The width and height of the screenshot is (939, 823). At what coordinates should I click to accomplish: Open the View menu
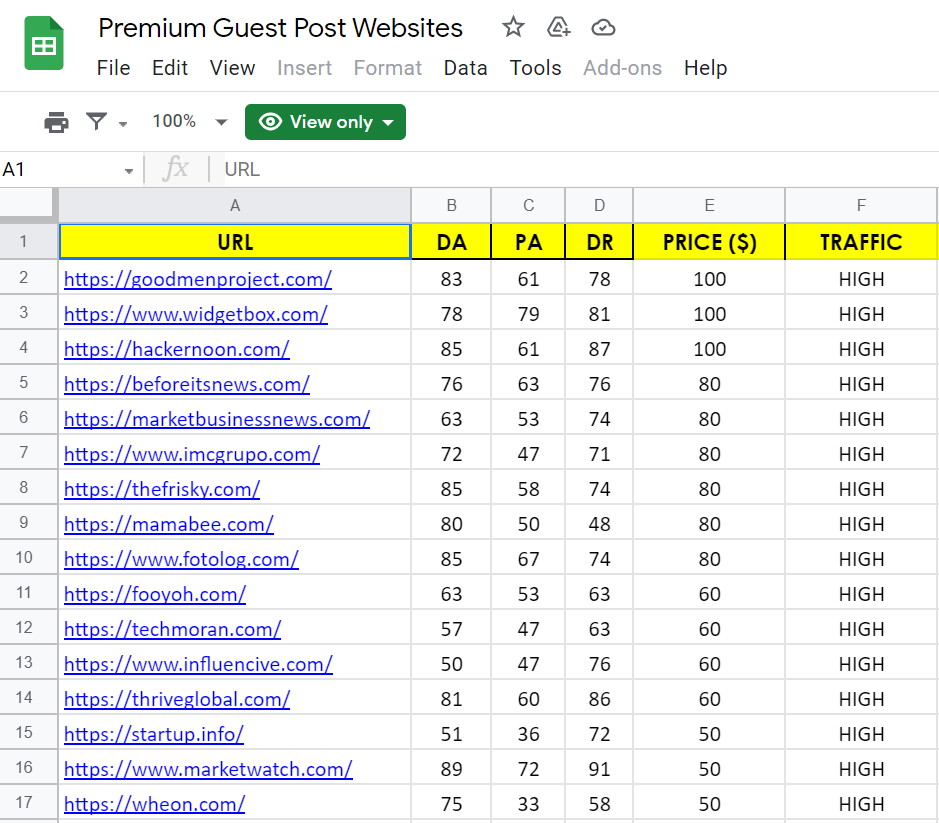point(232,68)
